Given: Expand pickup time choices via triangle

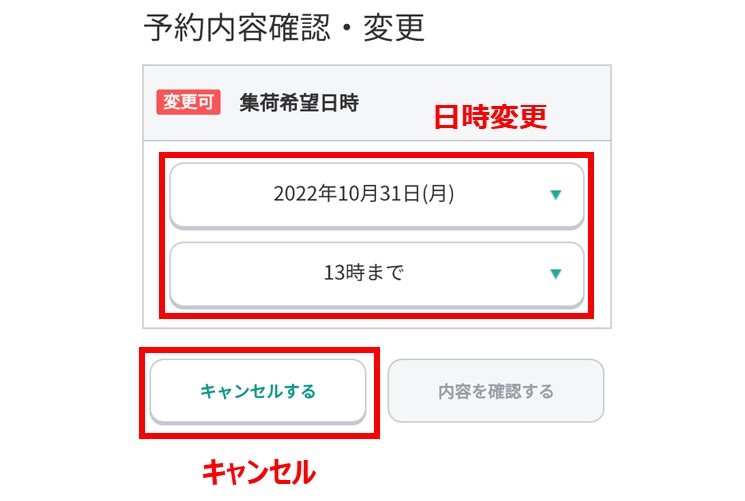Looking at the screenshot, I should coord(556,274).
